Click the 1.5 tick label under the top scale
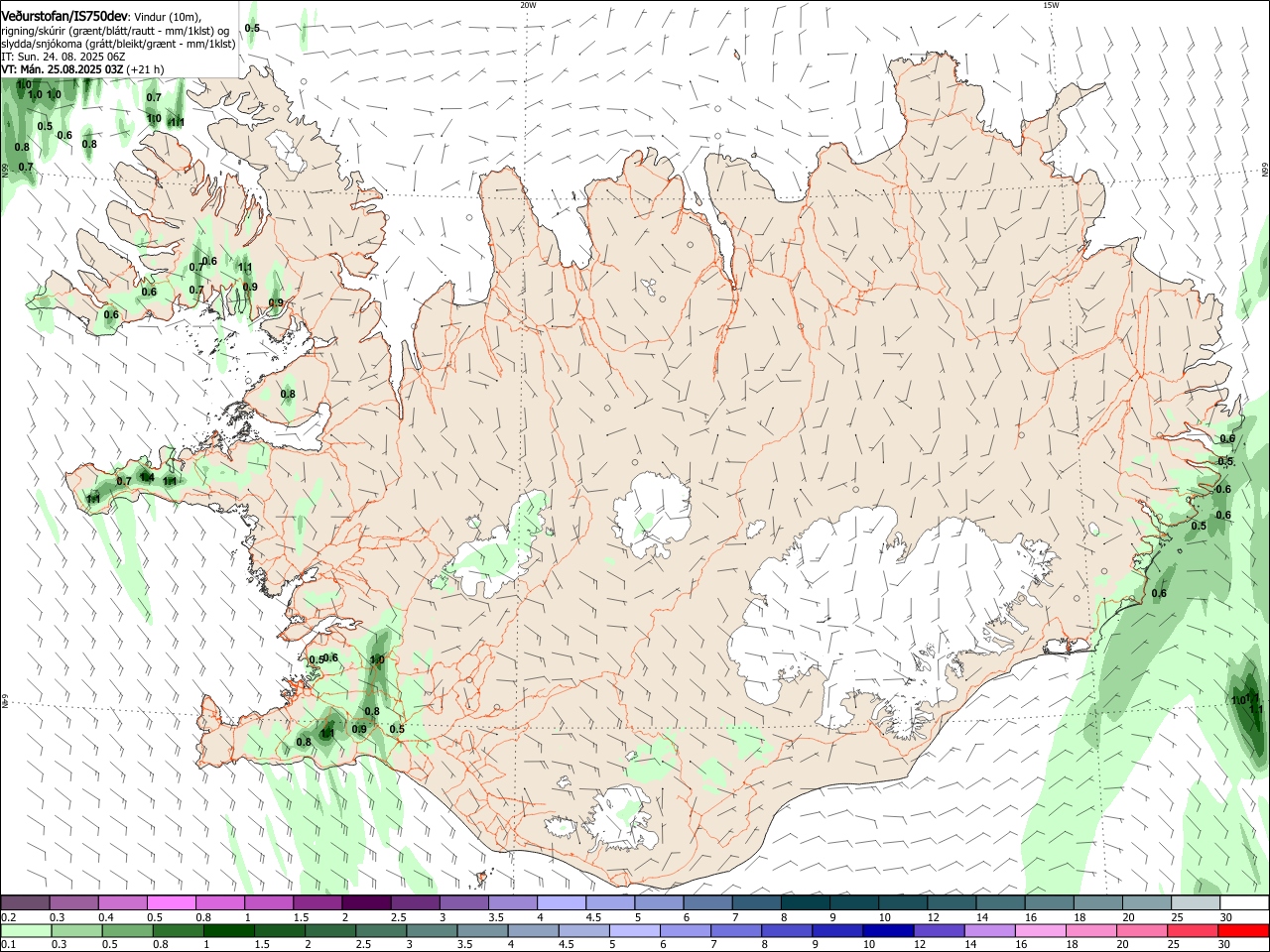The height and width of the screenshot is (952, 1270). pyautogui.click(x=301, y=917)
